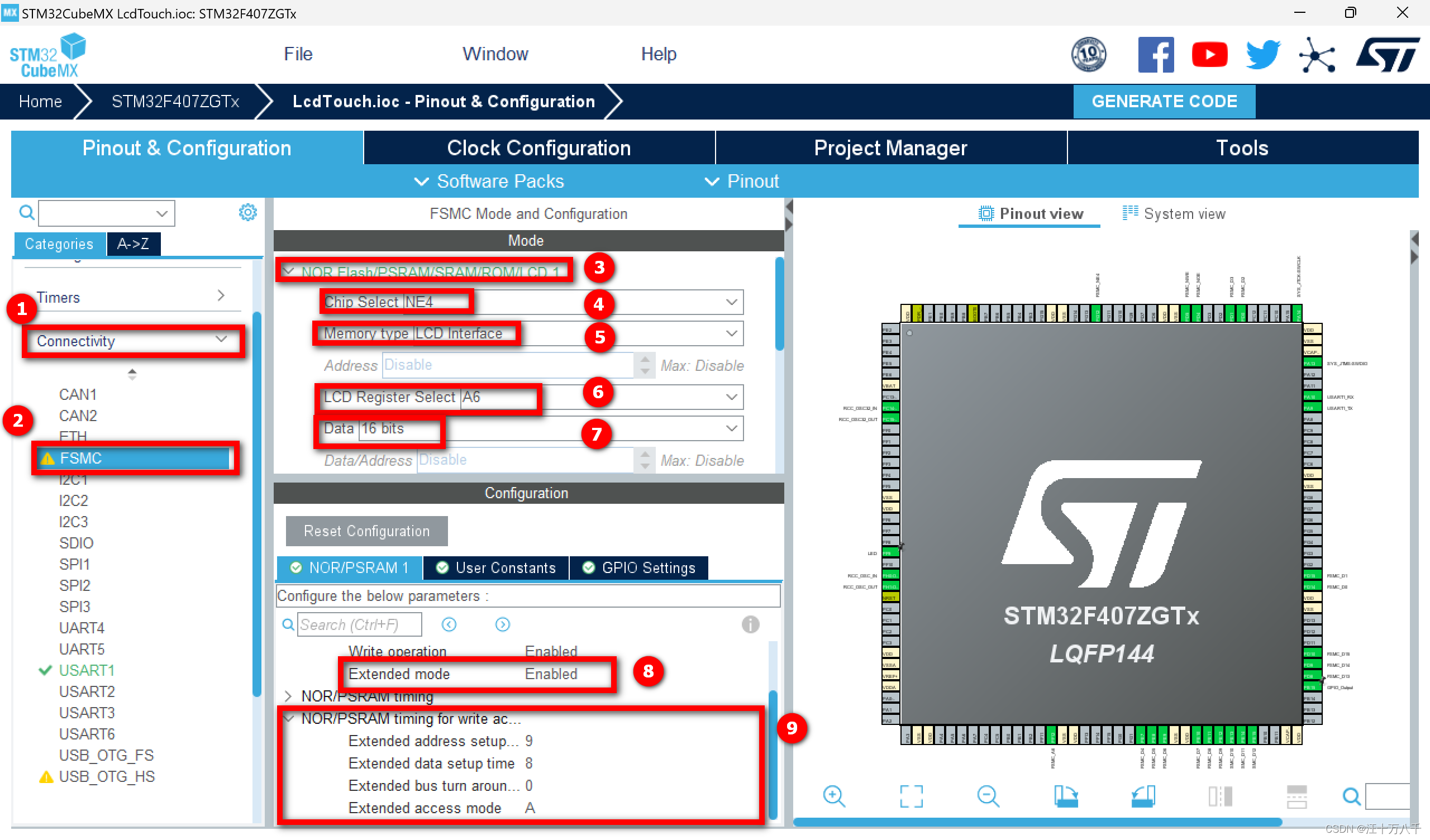Click the parameter search magnifier icon
This screenshot has height=840, width=1430.
(x=288, y=624)
